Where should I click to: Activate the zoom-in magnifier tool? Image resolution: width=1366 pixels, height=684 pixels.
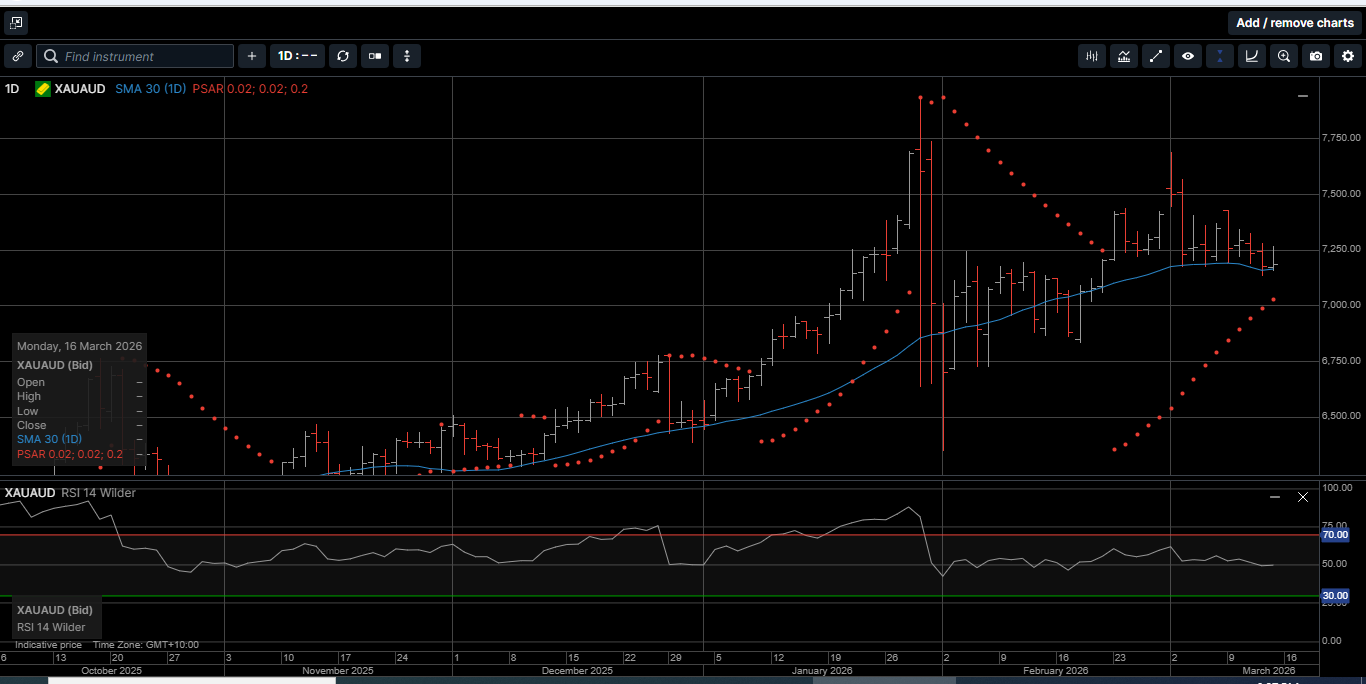click(x=1283, y=56)
